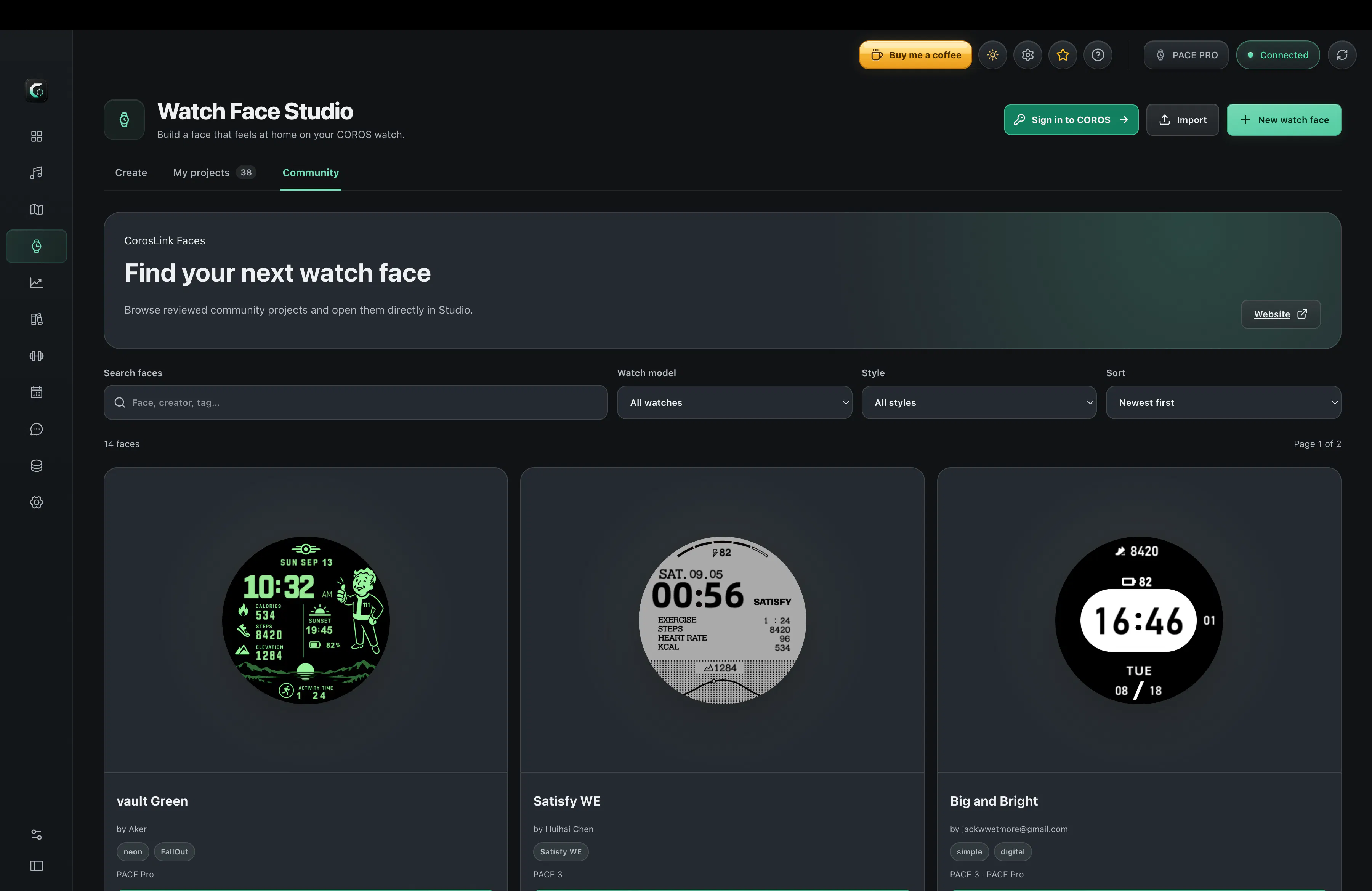The width and height of the screenshot is (1372, 891).
Task: Open the Sort dropdown
Action: pyautogui.click(x=1223, y=402)
